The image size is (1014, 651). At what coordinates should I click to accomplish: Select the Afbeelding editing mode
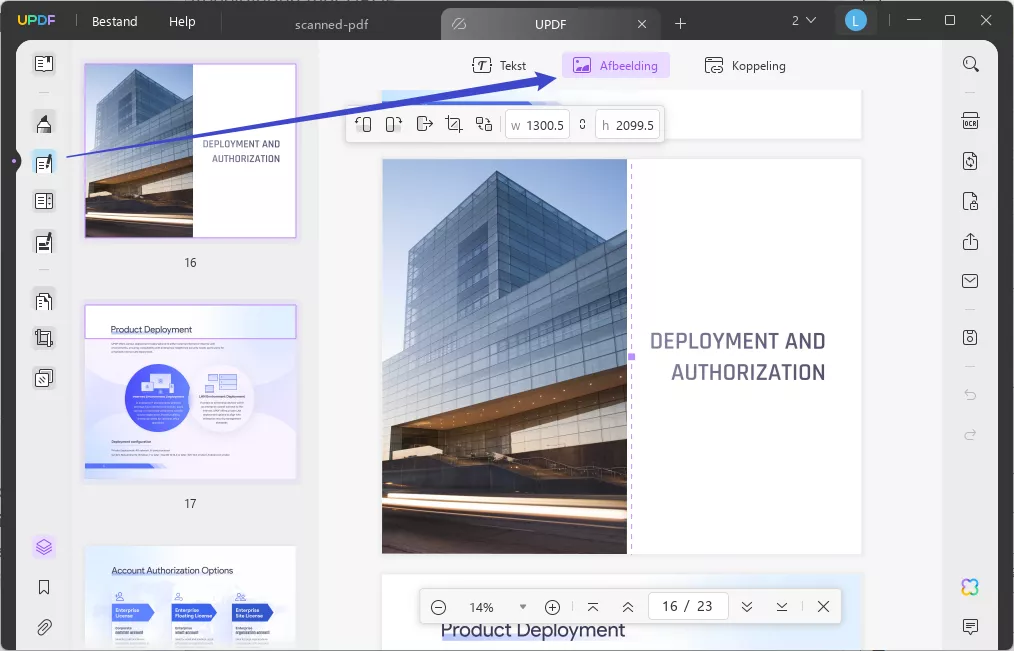[615, 65]
